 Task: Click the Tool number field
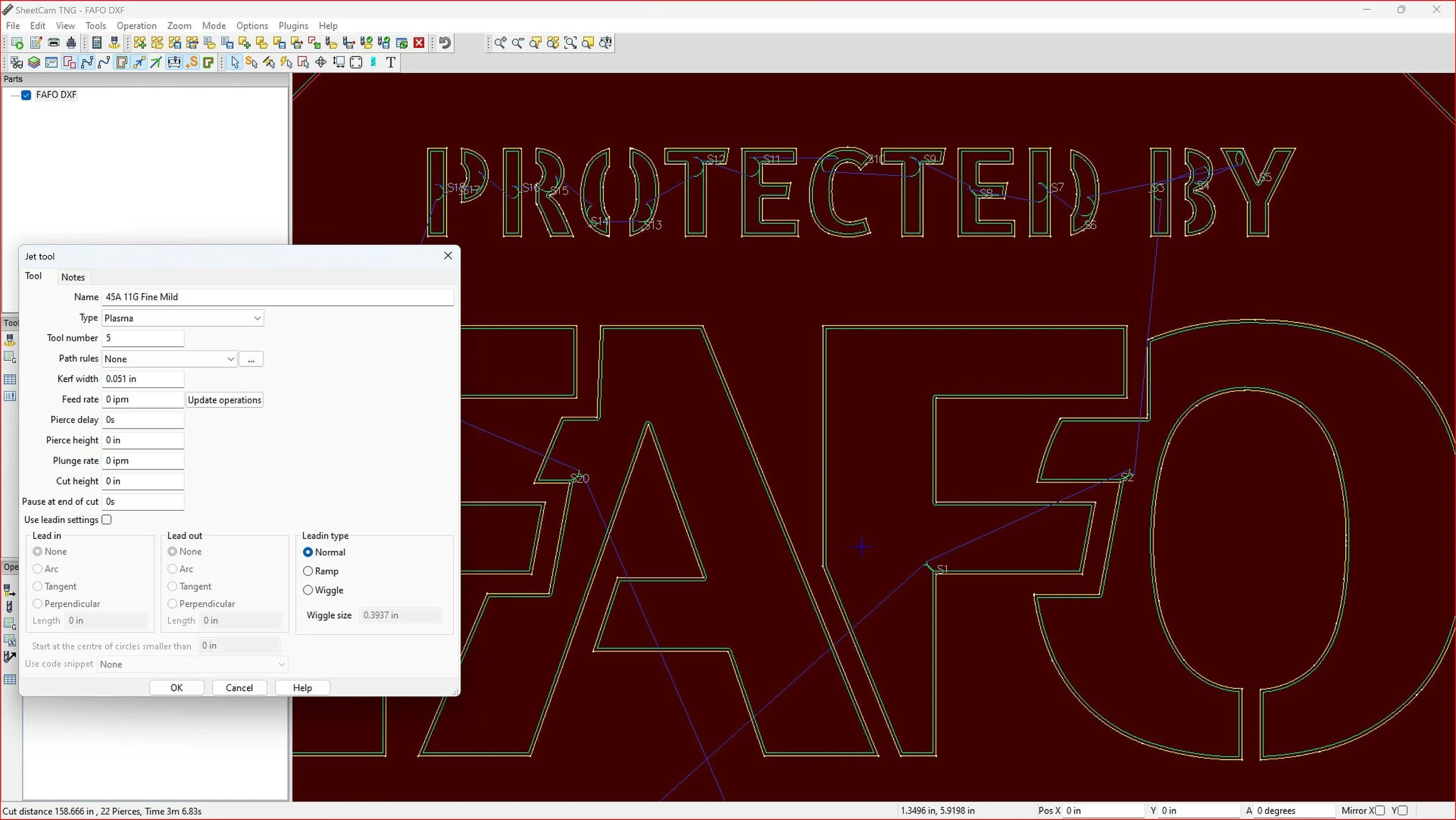(143, 338)
